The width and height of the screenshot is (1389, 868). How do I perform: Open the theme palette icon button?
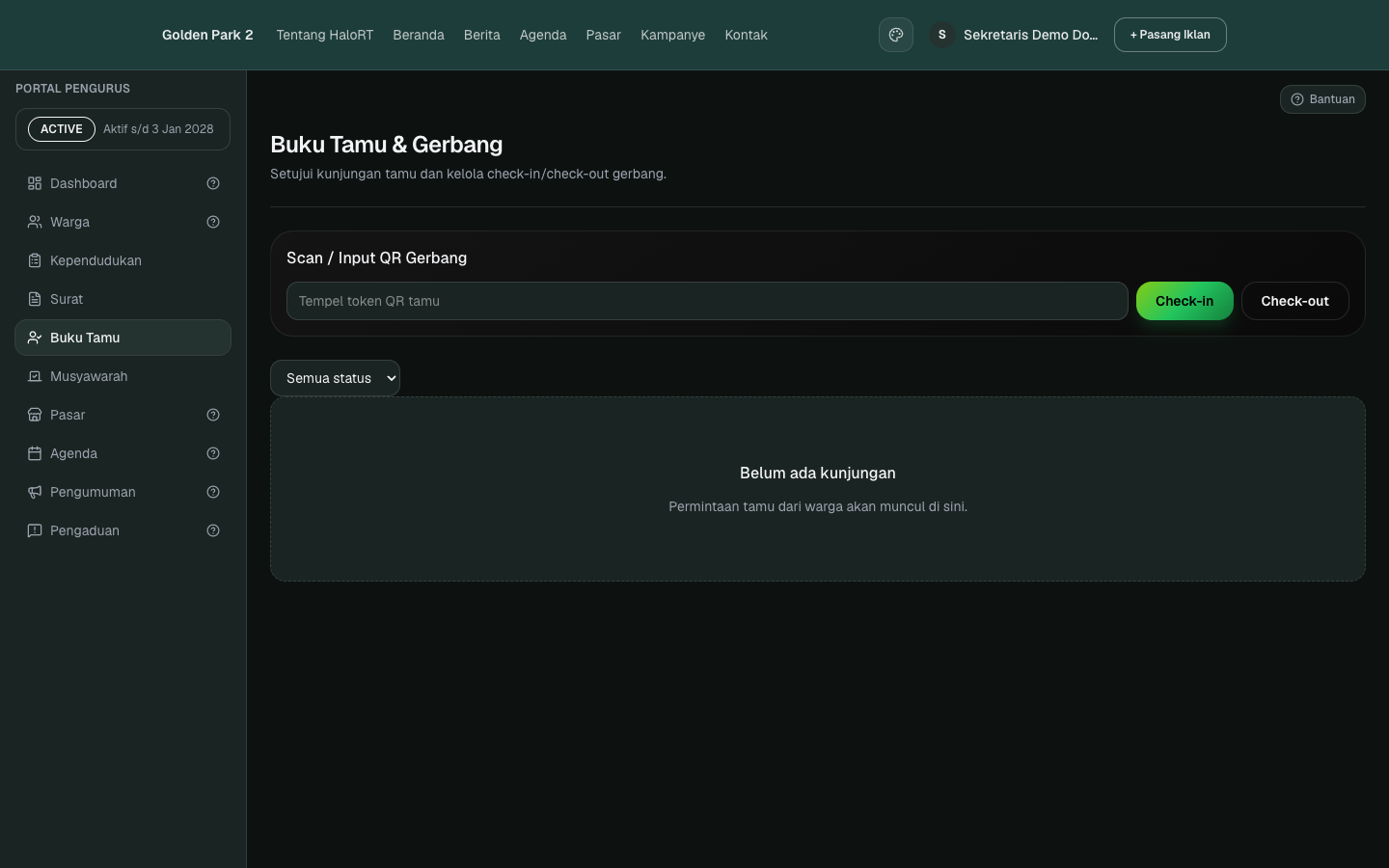(895, 35)
